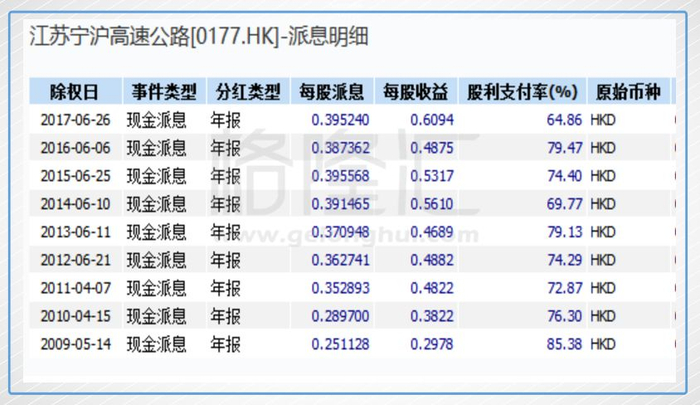Click 现金派息 in the 2013-06-11 row
Screen dimensions: 700x405
click(156, 232)
